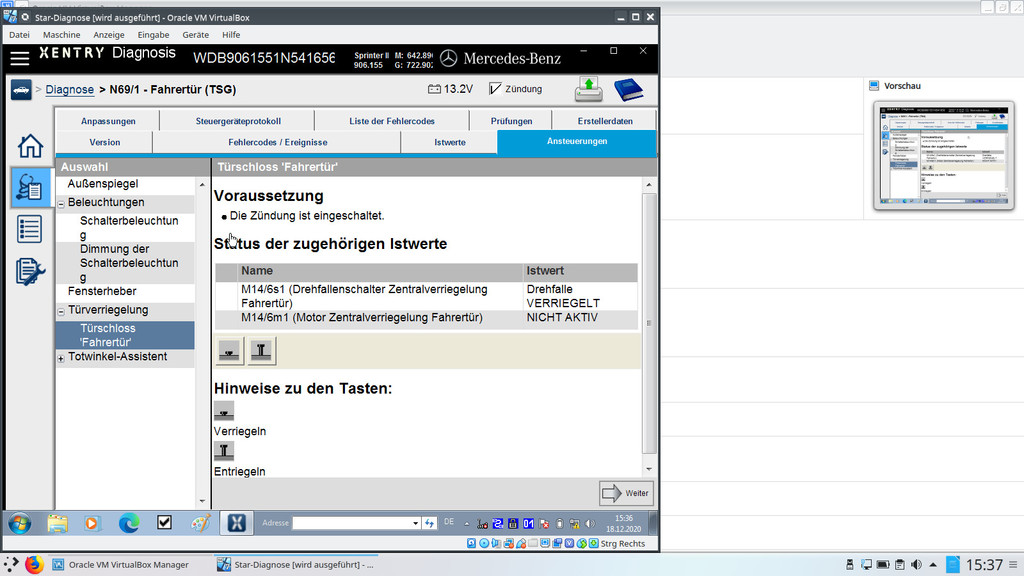This screenshot has height=576, width=1024.
Task: Open the Prüfungen tab
Action: tap(511, 121)
